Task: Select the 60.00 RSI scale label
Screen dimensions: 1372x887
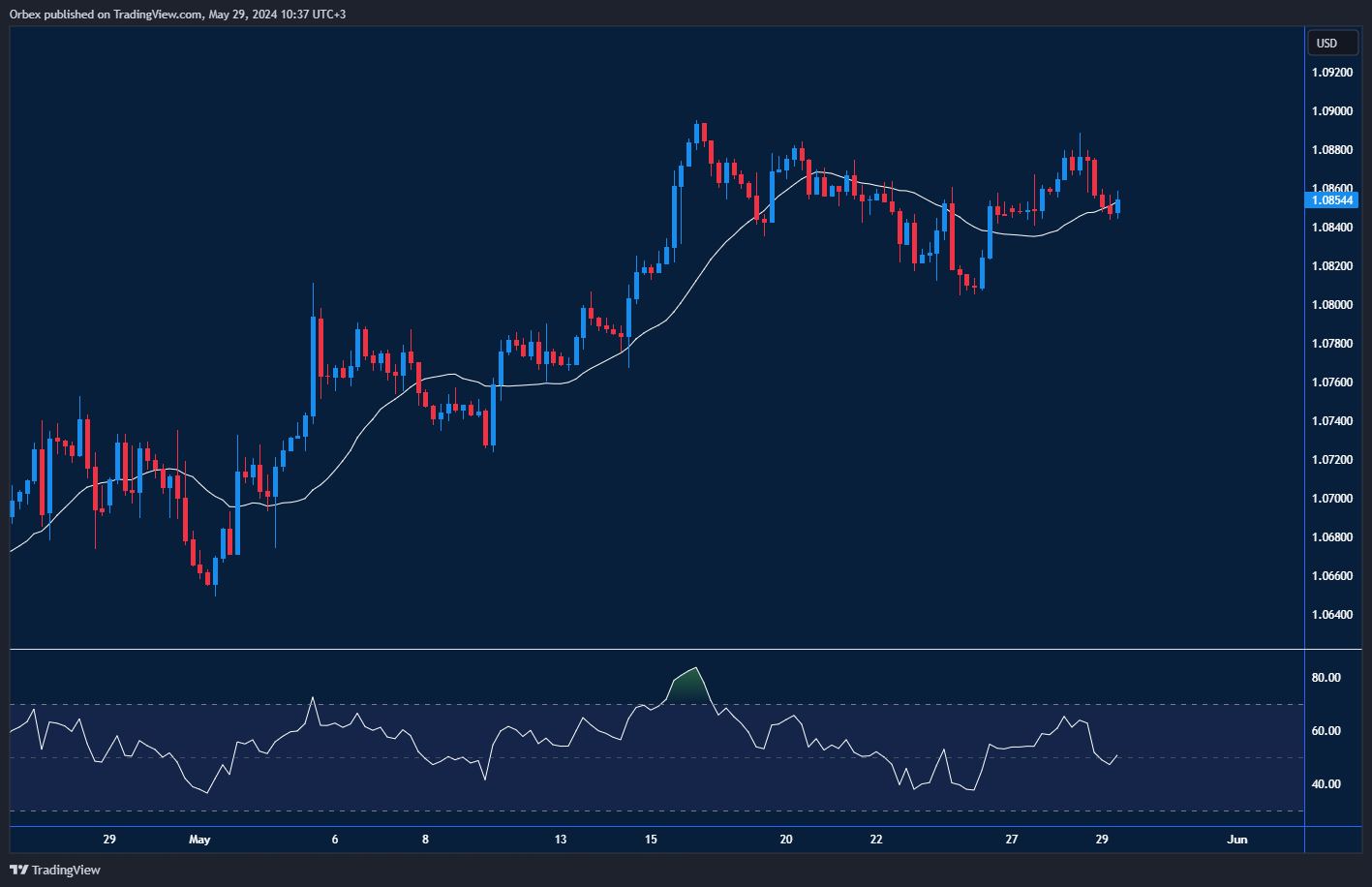Action: pyautogui.click(x=1326, y=731)
